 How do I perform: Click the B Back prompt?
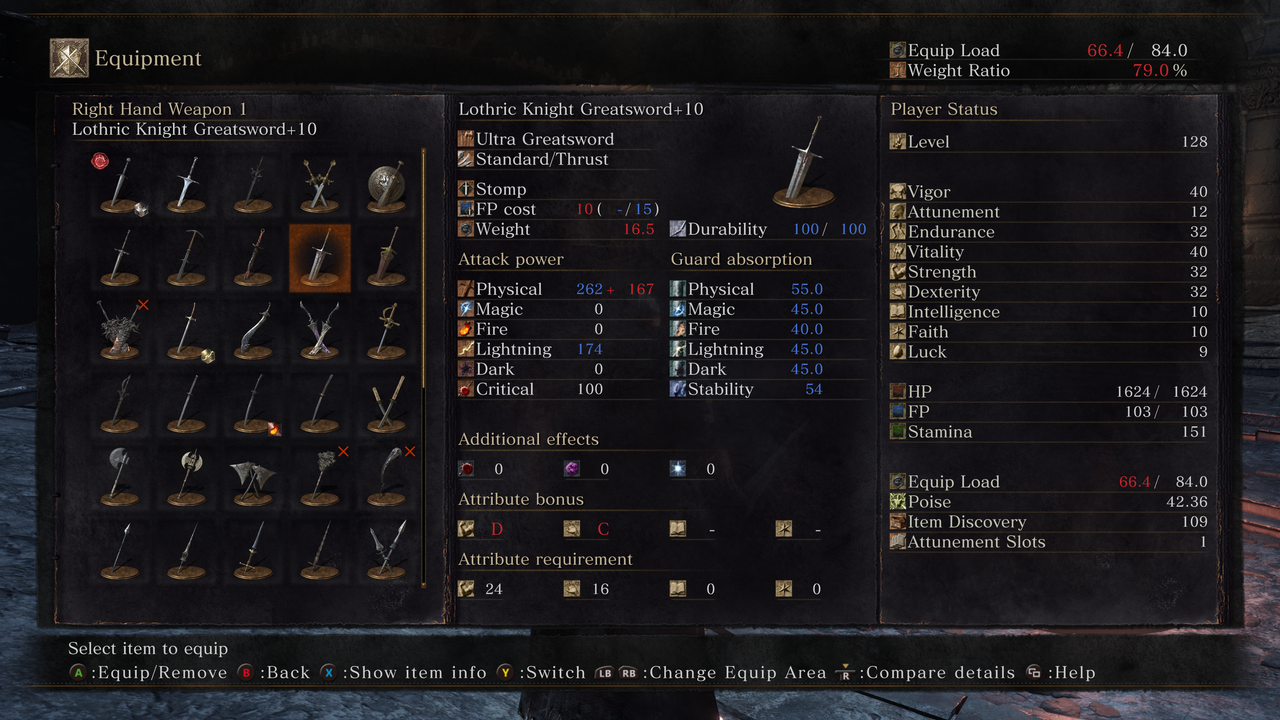[x=274, y=673]
